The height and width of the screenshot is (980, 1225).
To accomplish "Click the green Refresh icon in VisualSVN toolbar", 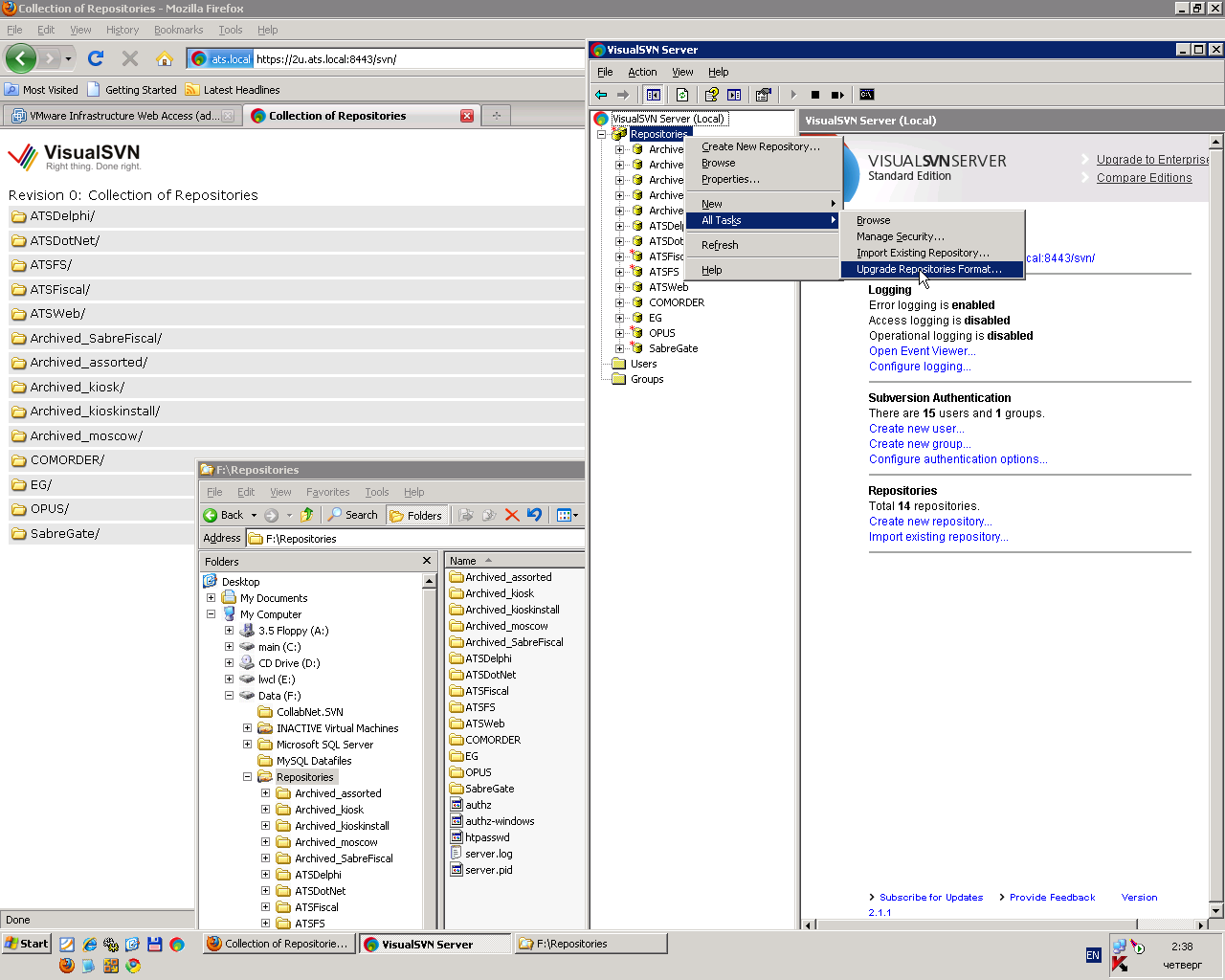I will [682, 95].
